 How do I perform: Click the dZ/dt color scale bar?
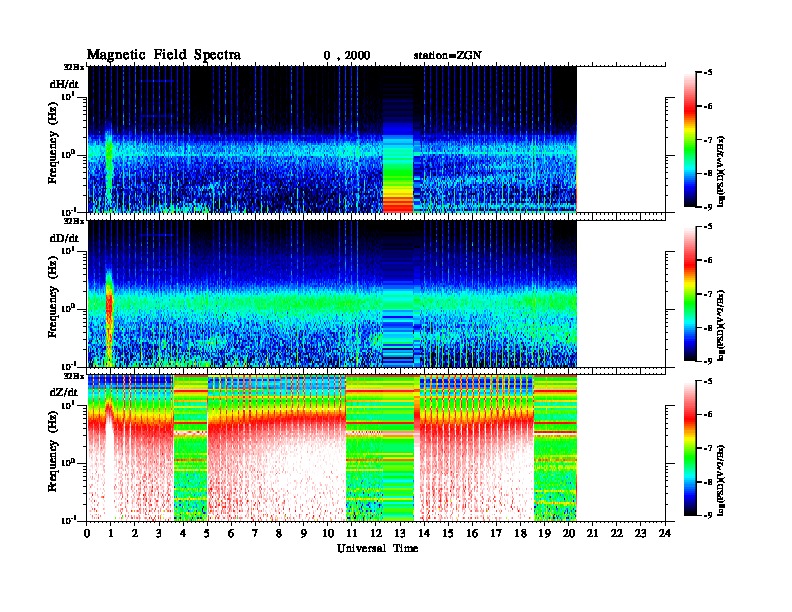(x=690, y=448)
